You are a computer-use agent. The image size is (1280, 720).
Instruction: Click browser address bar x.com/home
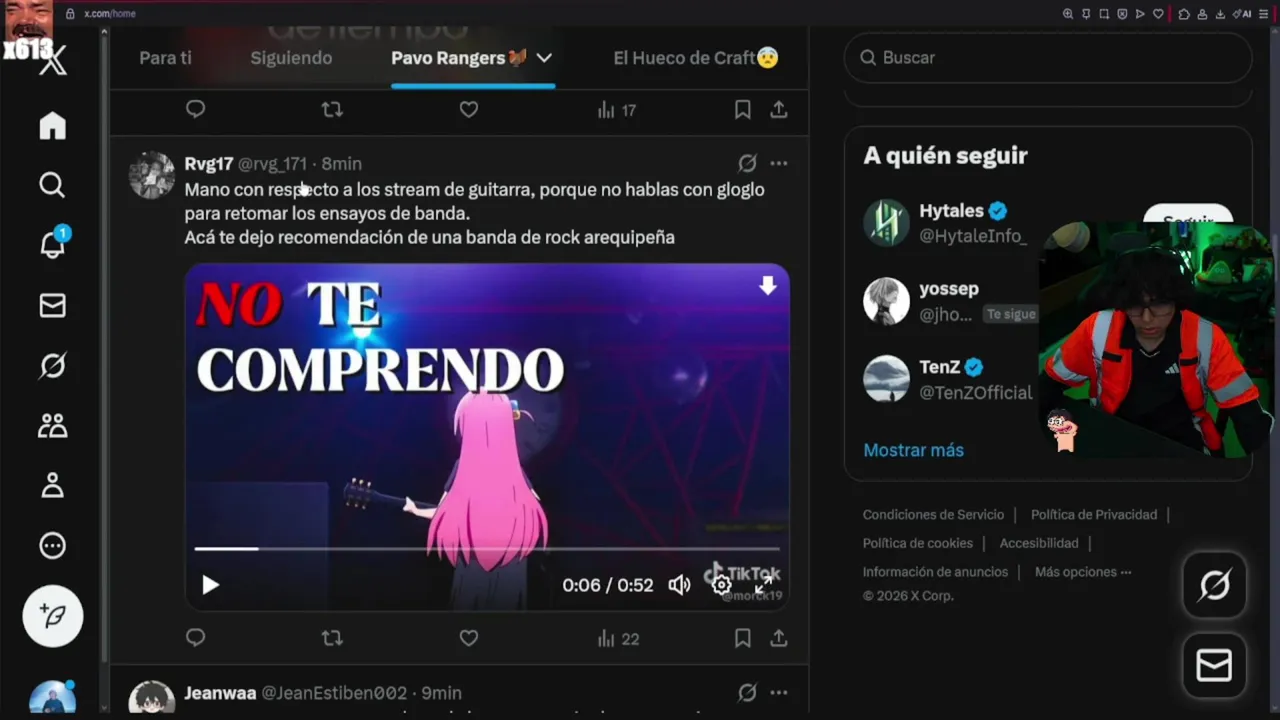110,13
